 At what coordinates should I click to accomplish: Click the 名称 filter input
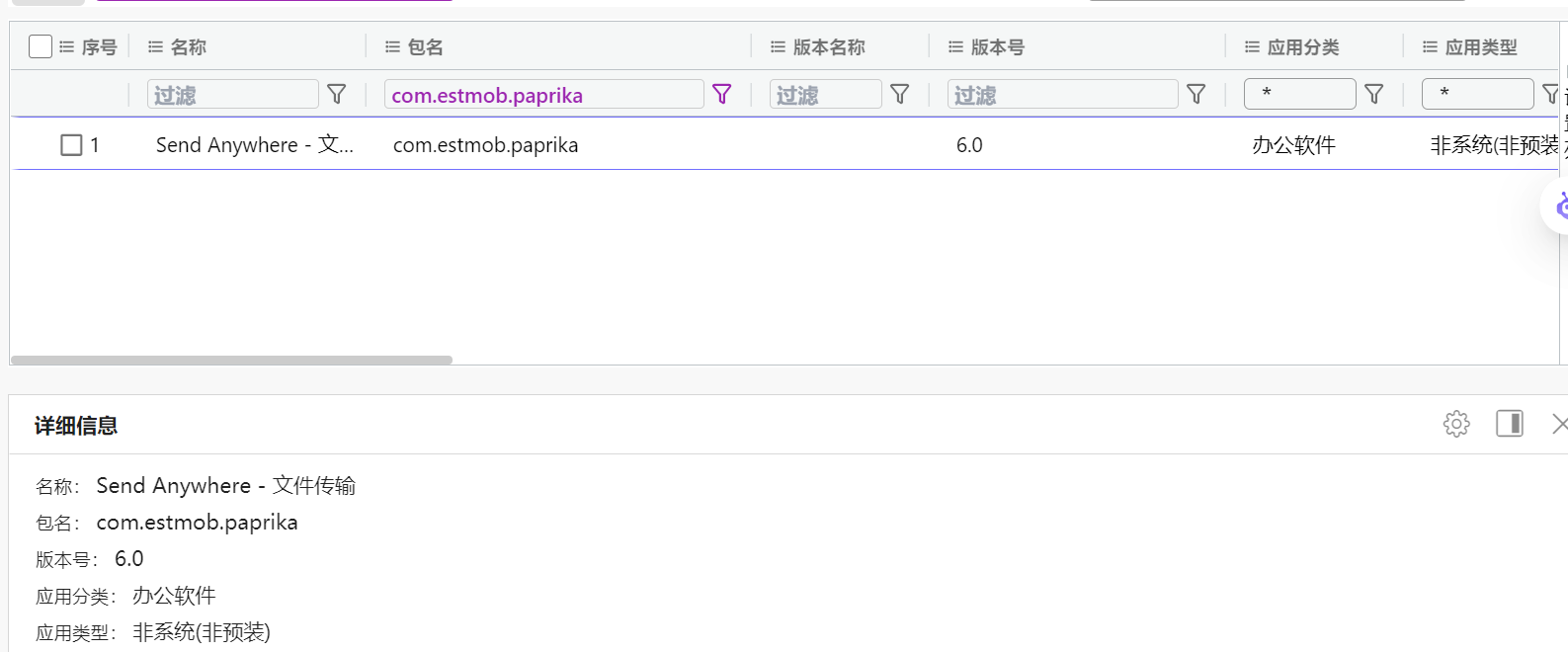[x=233, y=94]
